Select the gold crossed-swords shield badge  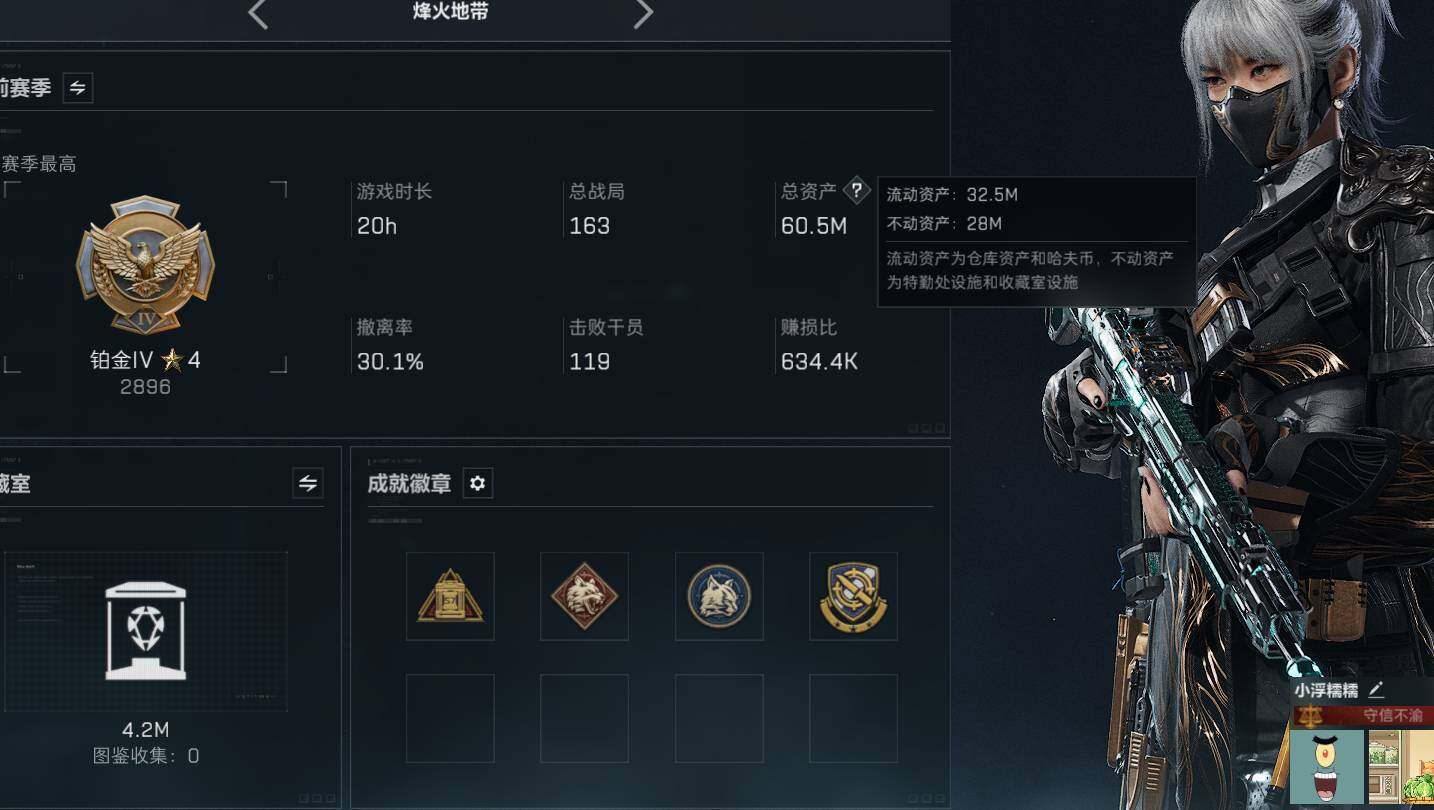[853, 596]
